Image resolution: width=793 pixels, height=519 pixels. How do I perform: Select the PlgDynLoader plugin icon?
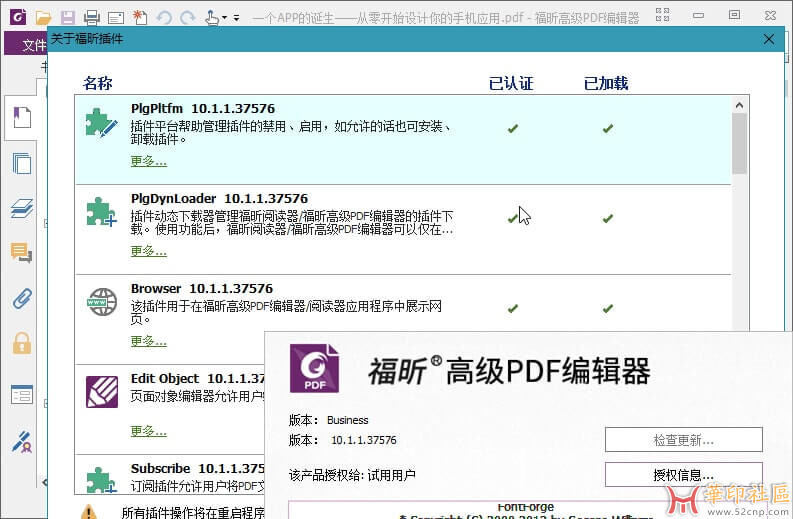tap(101, 211)
